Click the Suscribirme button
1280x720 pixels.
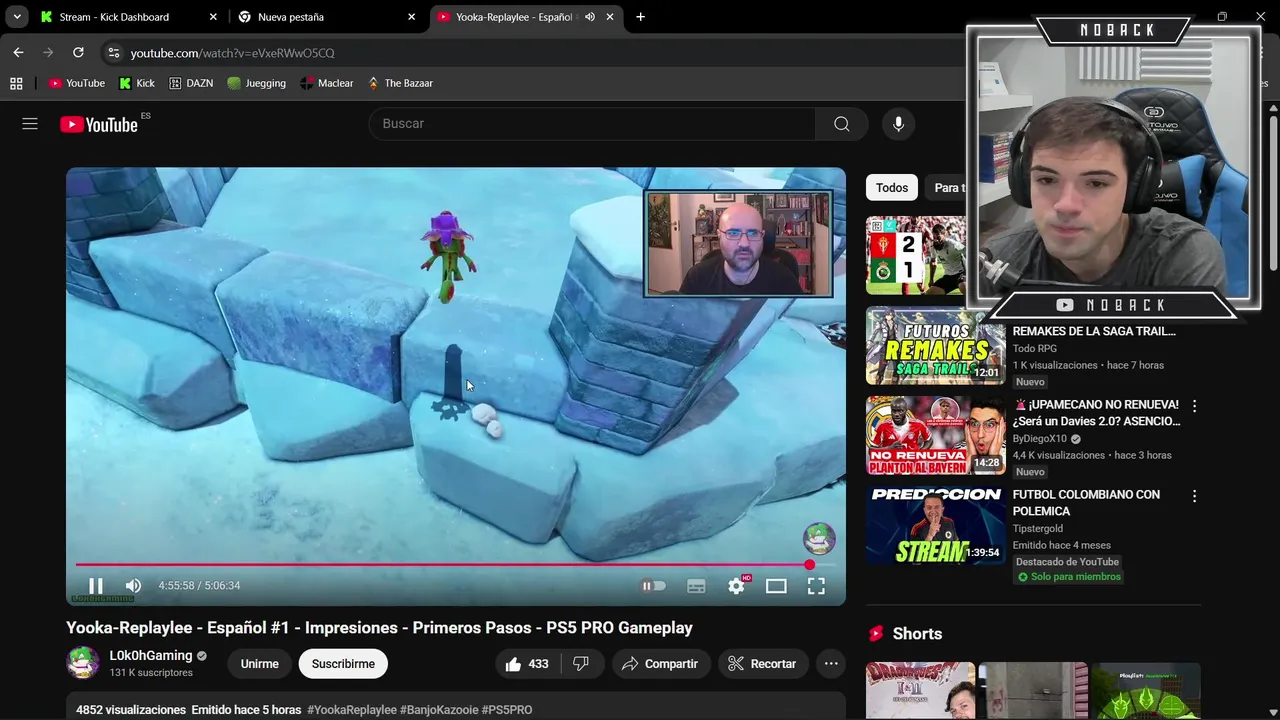(343, 664)
